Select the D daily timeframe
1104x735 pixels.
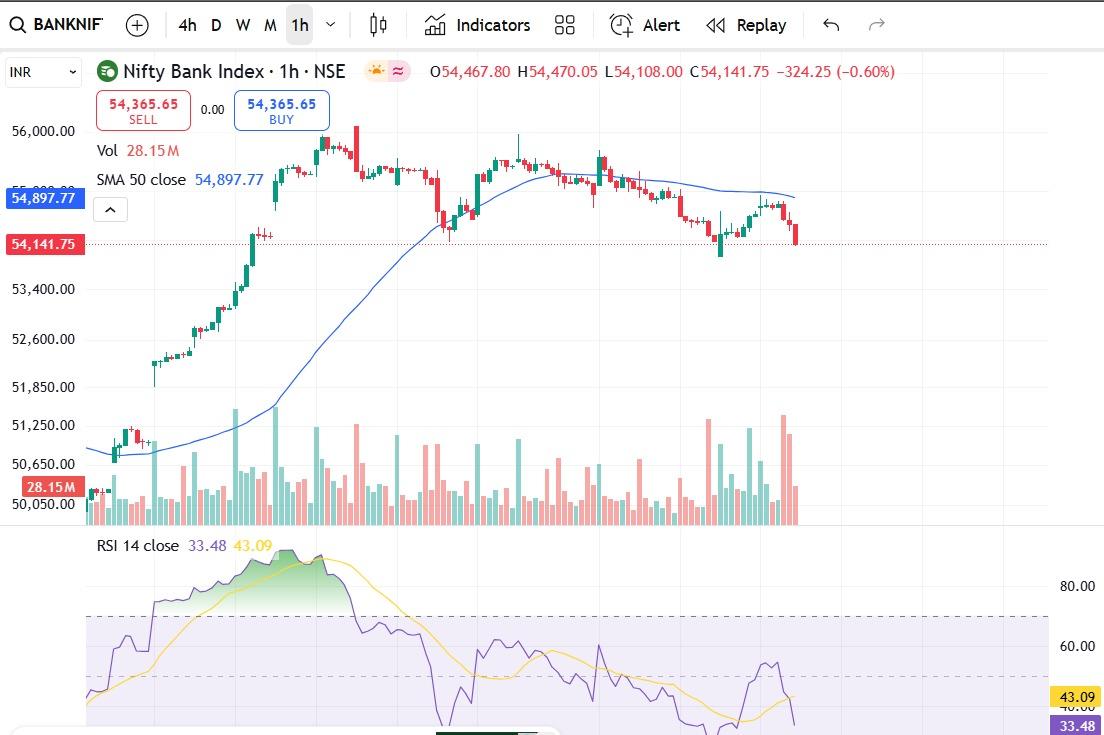pyautogui.click(x=216, y=25)
